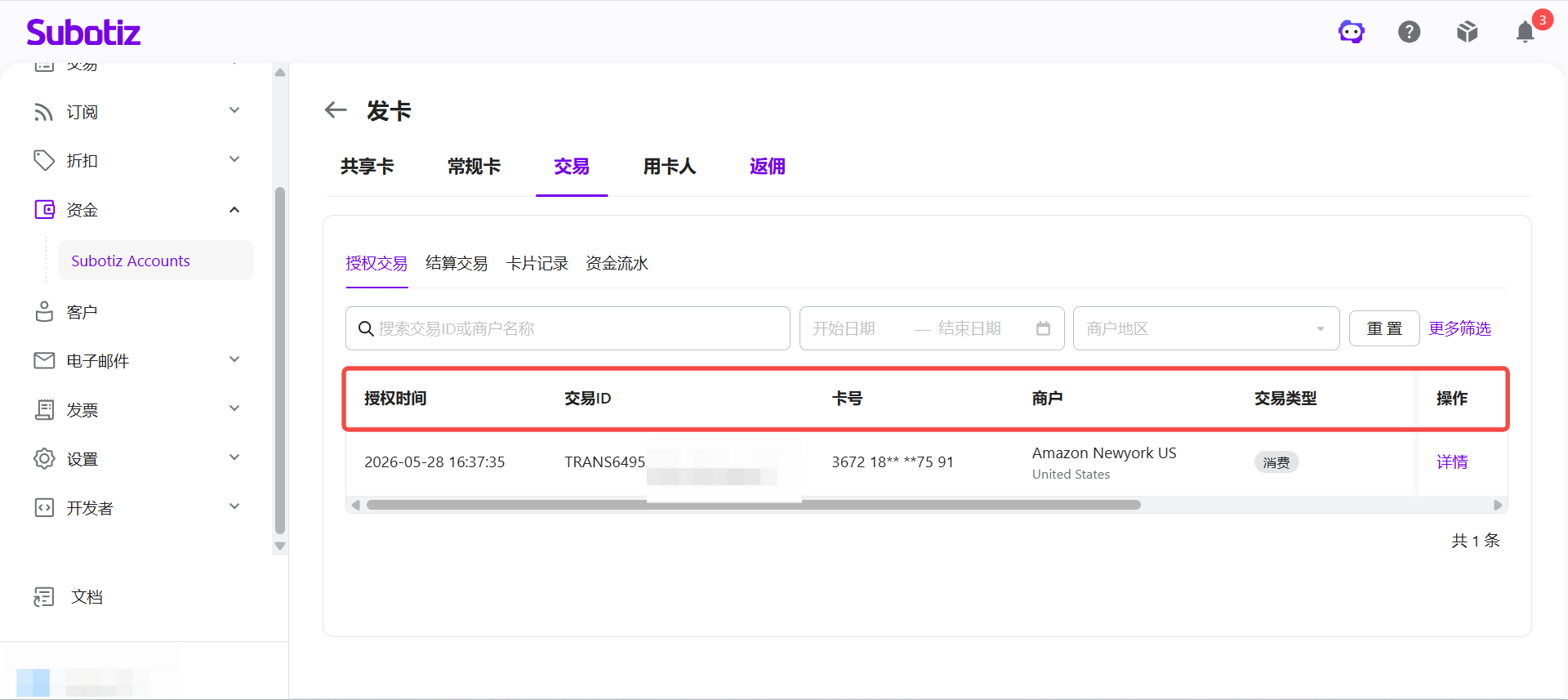Click the 折扣 tag icon in sidebar
Viewport: 1568px width, 700px height.
click(44, 160)
